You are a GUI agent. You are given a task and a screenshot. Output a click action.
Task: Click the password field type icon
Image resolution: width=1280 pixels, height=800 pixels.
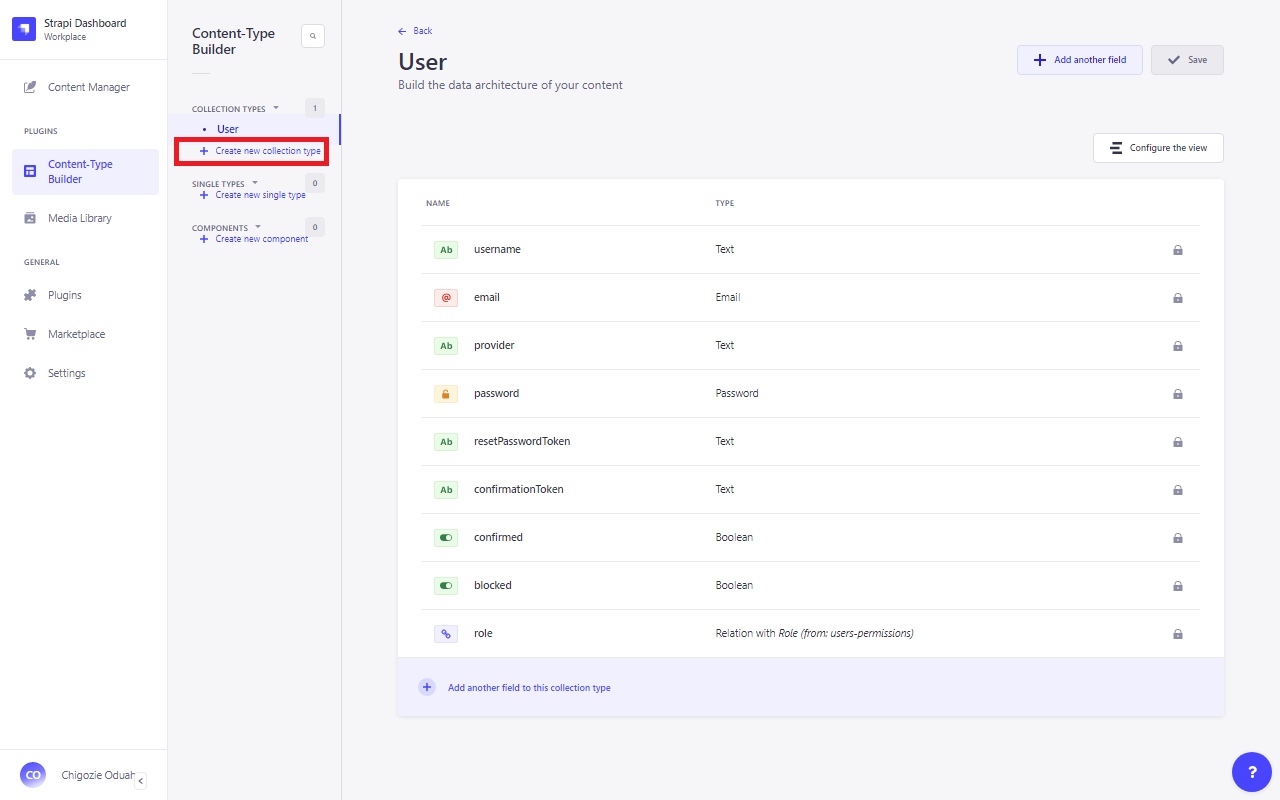(446, 394)
